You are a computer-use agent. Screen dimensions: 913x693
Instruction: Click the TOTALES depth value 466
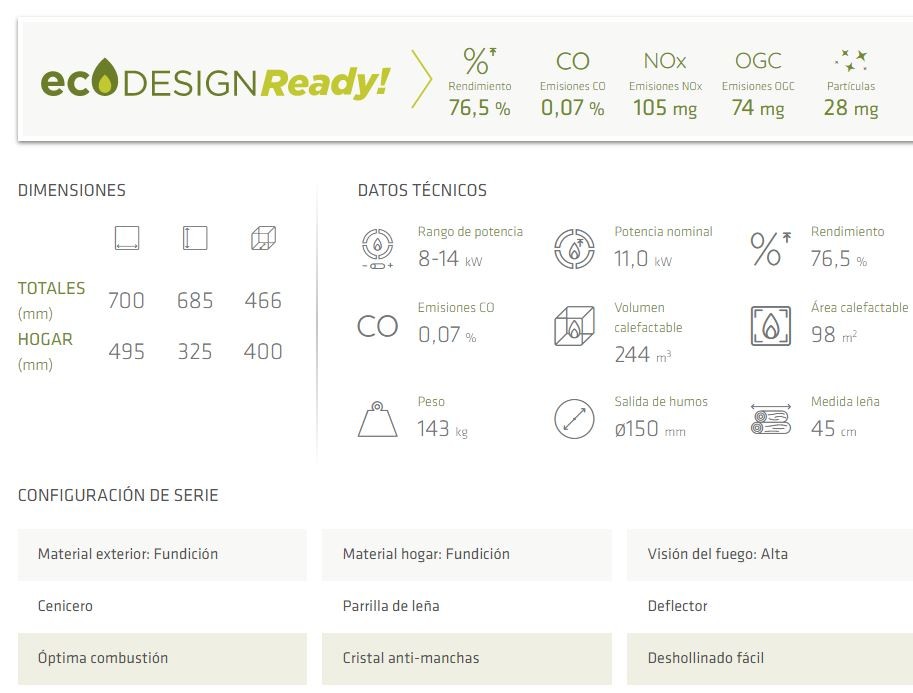(x=263, y=300)
